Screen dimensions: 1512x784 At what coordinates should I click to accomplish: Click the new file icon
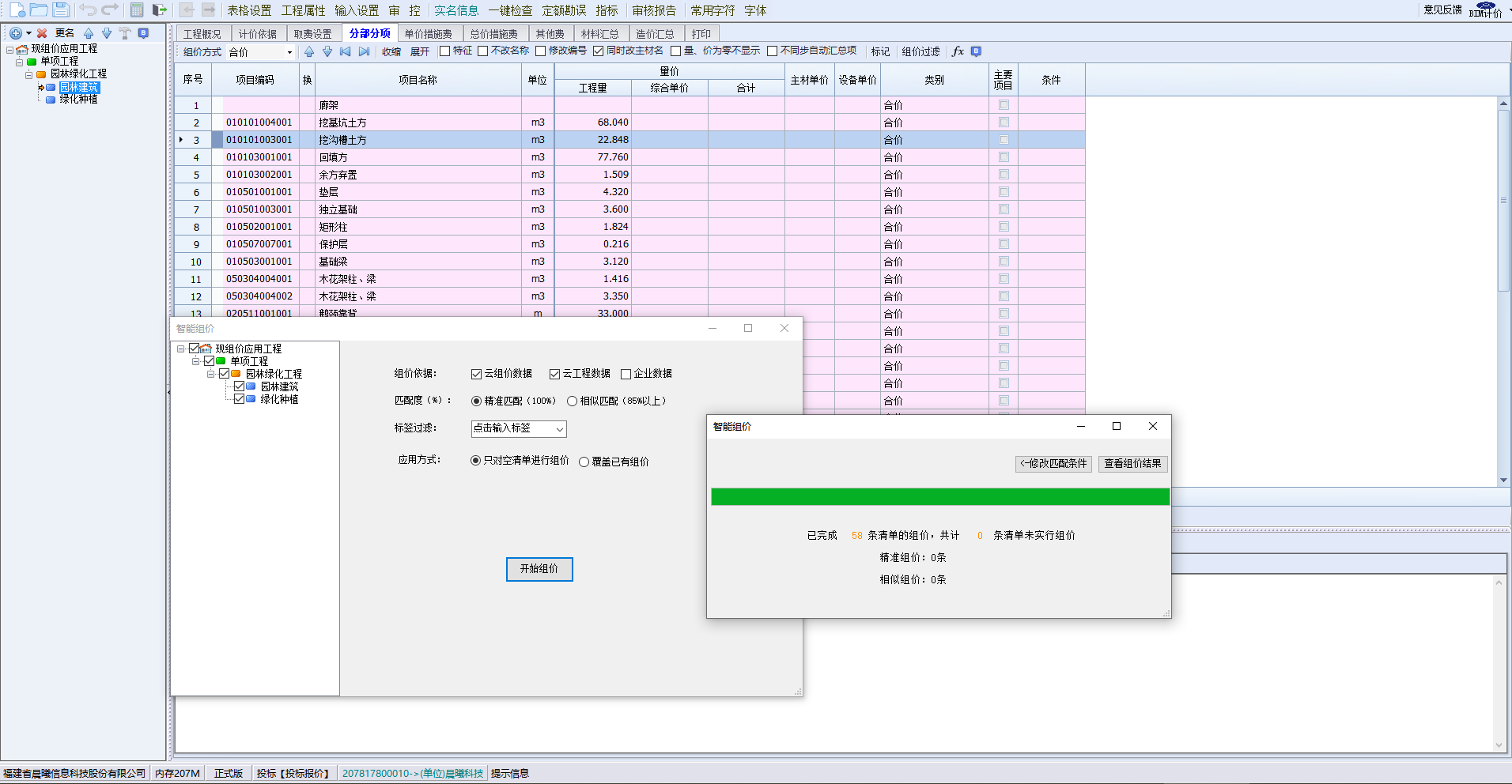(x=17, y=9)
